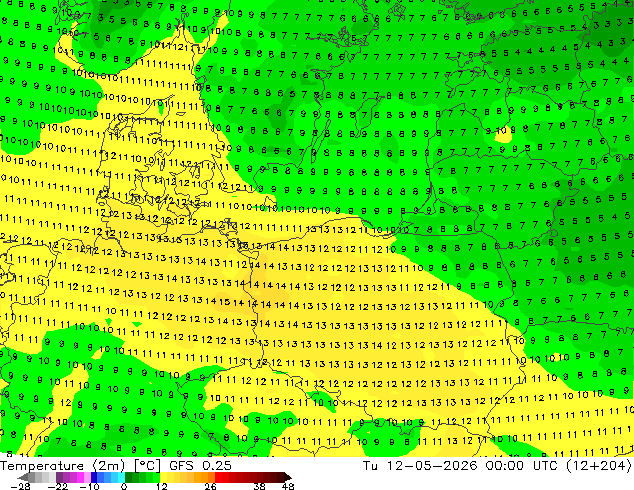Select the cyan legend color band
634x490 pixels.
click(121, 477)
